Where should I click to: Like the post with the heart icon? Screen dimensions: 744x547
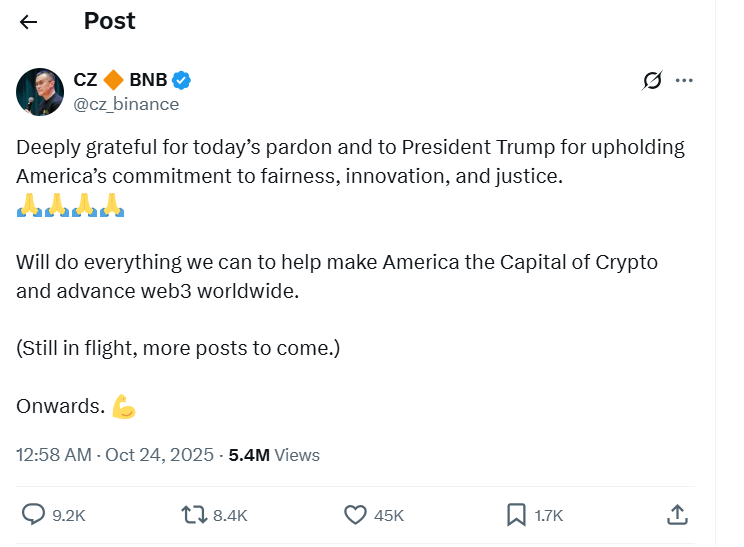click(355, 515)
